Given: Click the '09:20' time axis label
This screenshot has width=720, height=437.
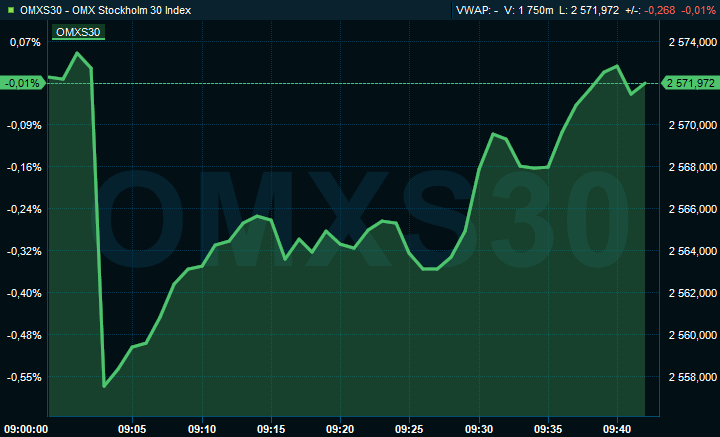Looking at the screenshot, I should click(340, 429).
